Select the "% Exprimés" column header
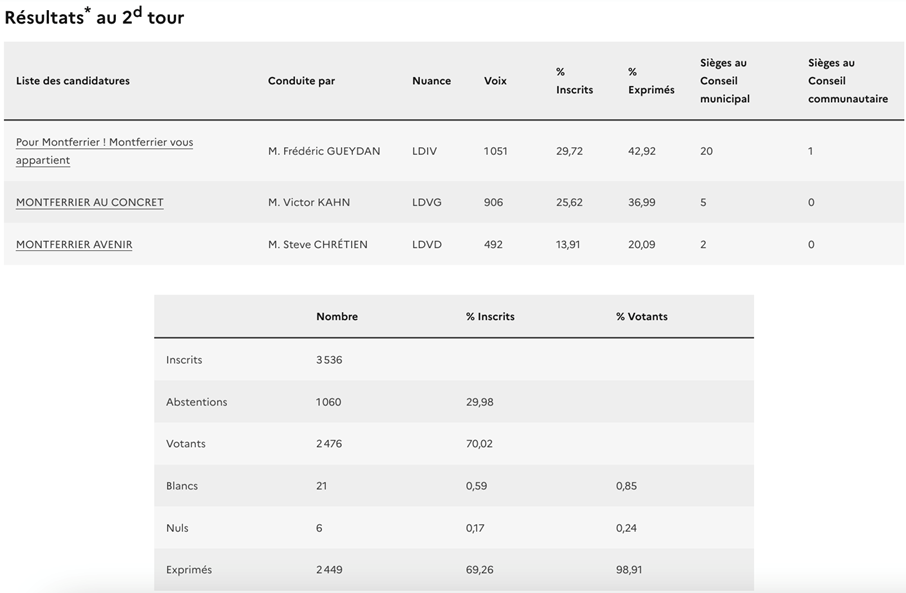 pos(651,81)
